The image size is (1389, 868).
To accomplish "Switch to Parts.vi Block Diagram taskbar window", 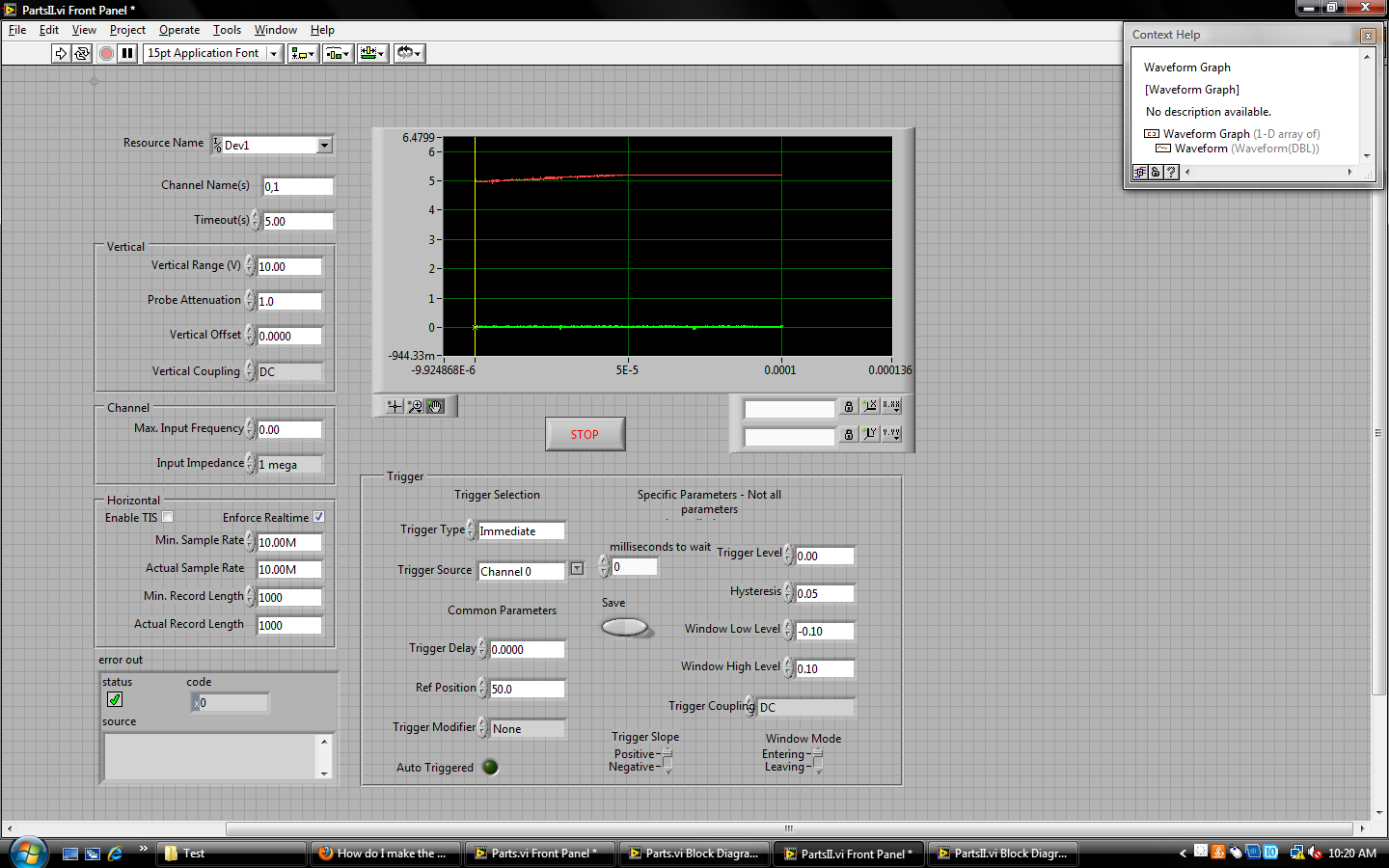I will [694, 854].
